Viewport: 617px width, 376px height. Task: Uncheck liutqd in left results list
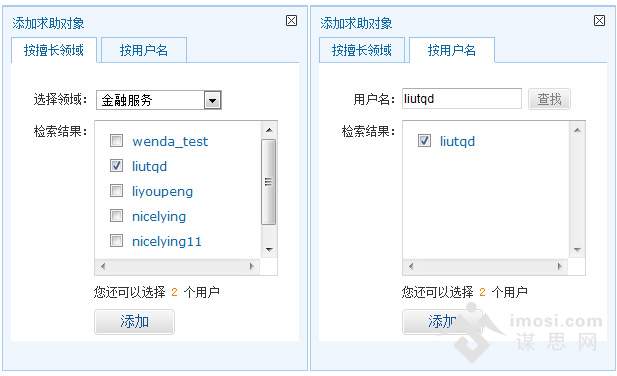coord(116,166)
